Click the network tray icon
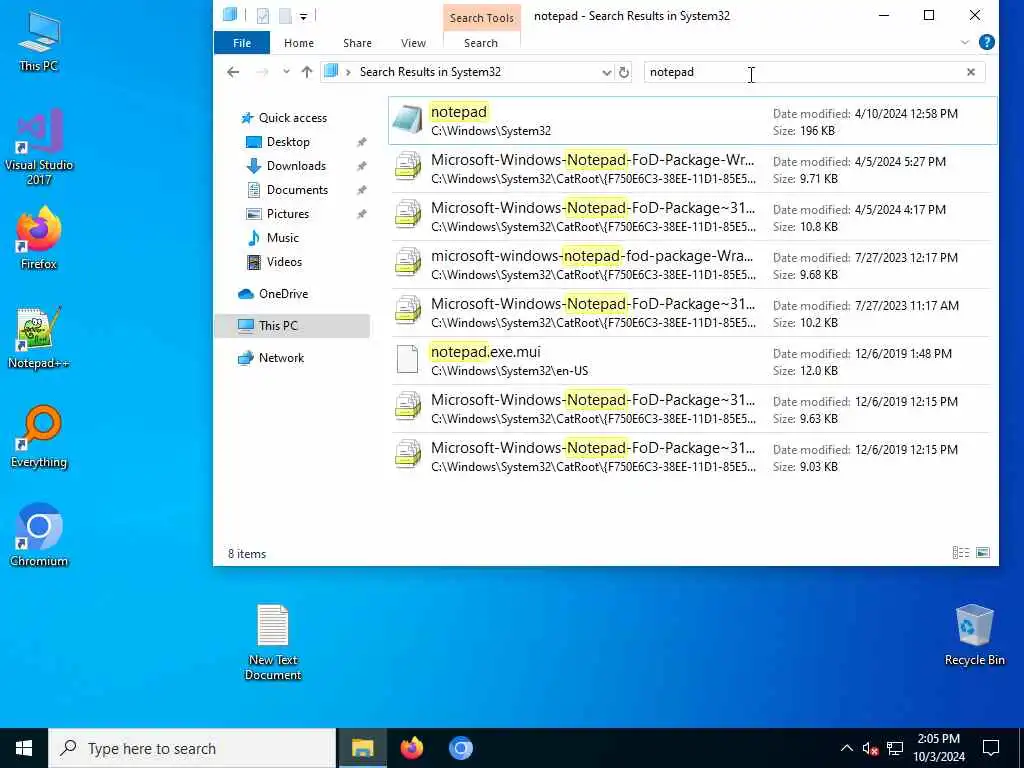The height and width of the screenshot is (768, 1024). pyautogui.click(x=895, y=748)
